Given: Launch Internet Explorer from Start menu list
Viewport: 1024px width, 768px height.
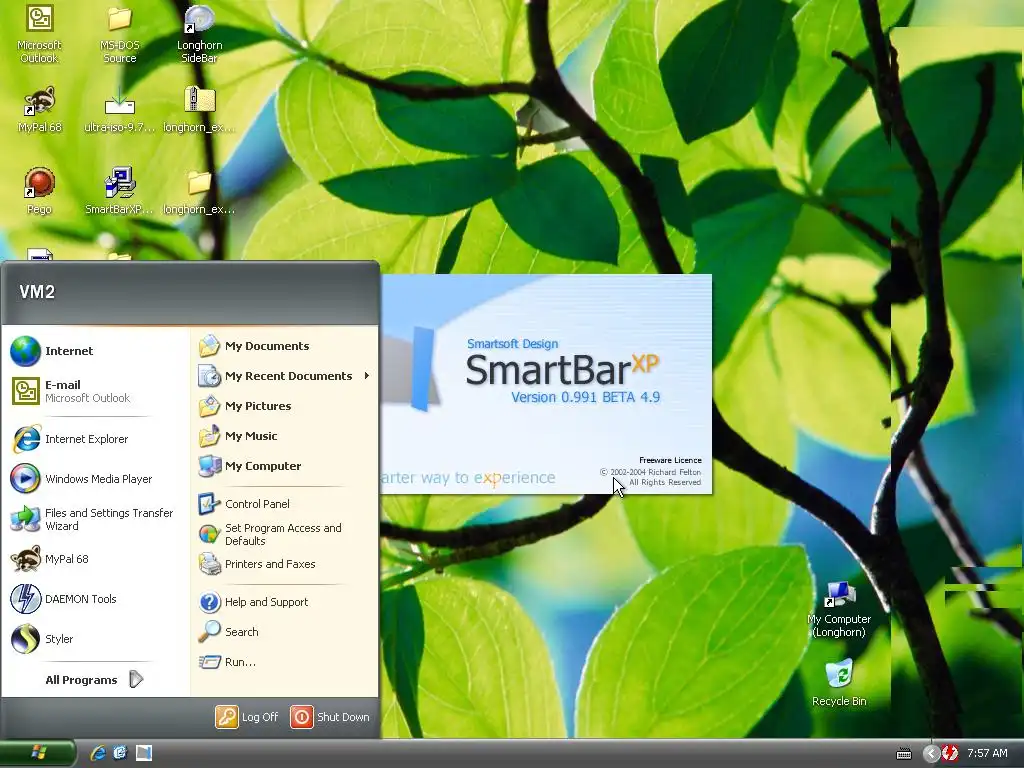Looking at the screenshot, I should point(95,439).
